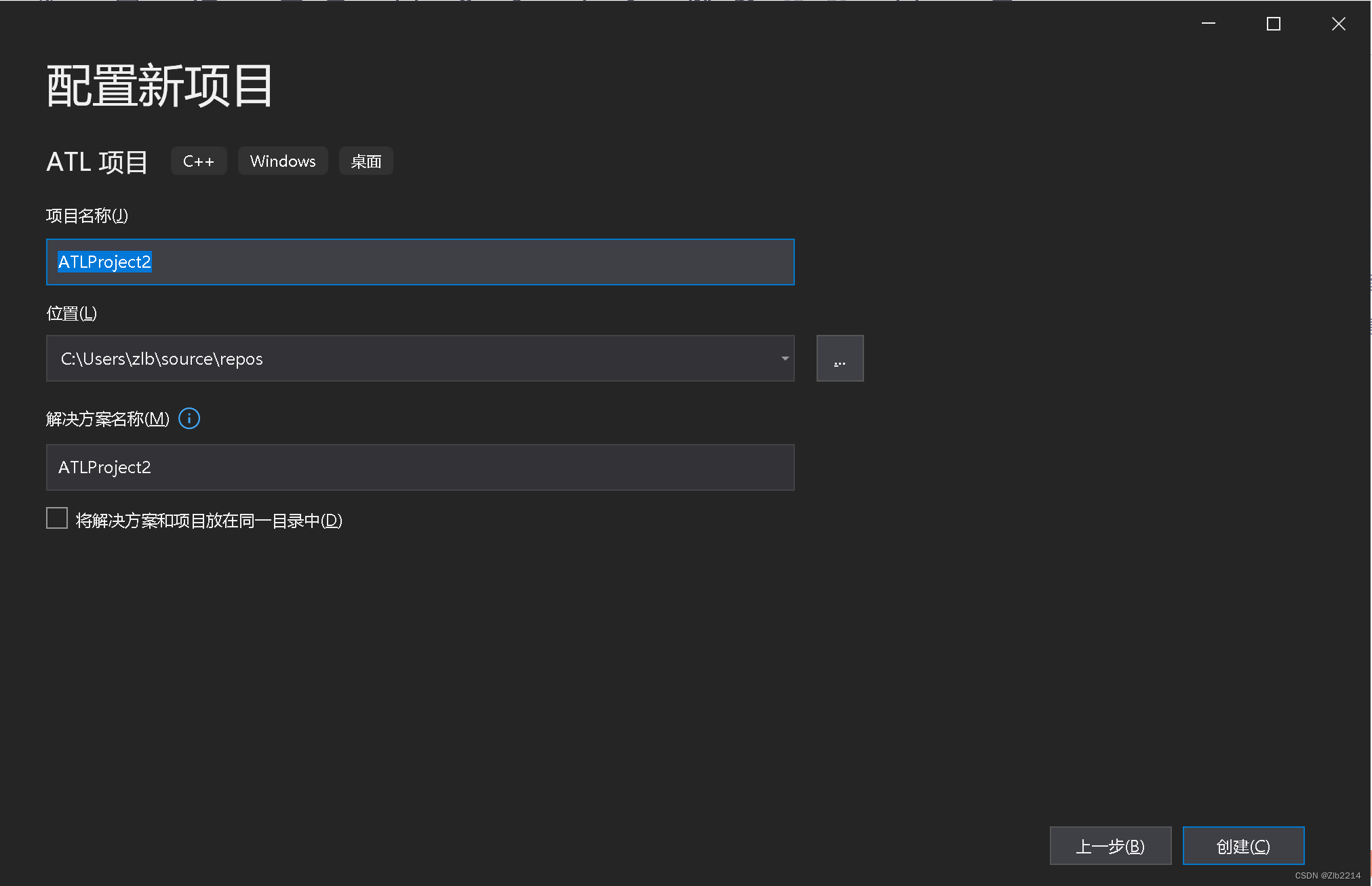The image size is (1372, 886).
Task: Select the Windows platform tag
Action: click(283, 161)
